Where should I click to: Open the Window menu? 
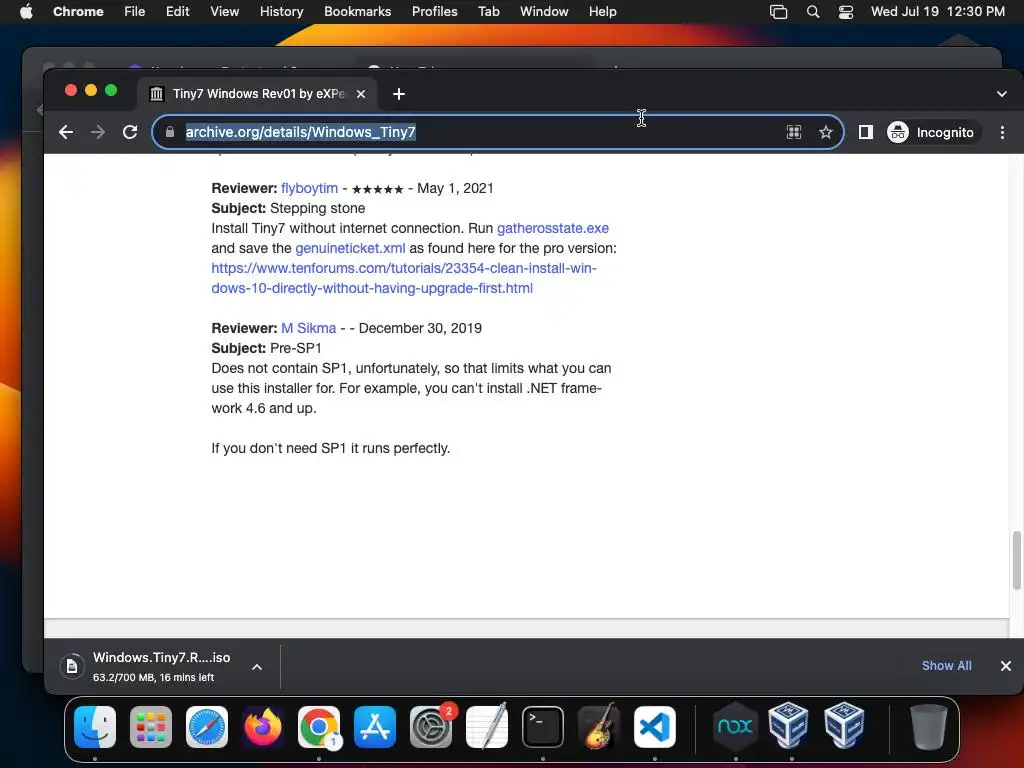click(544, 12)
